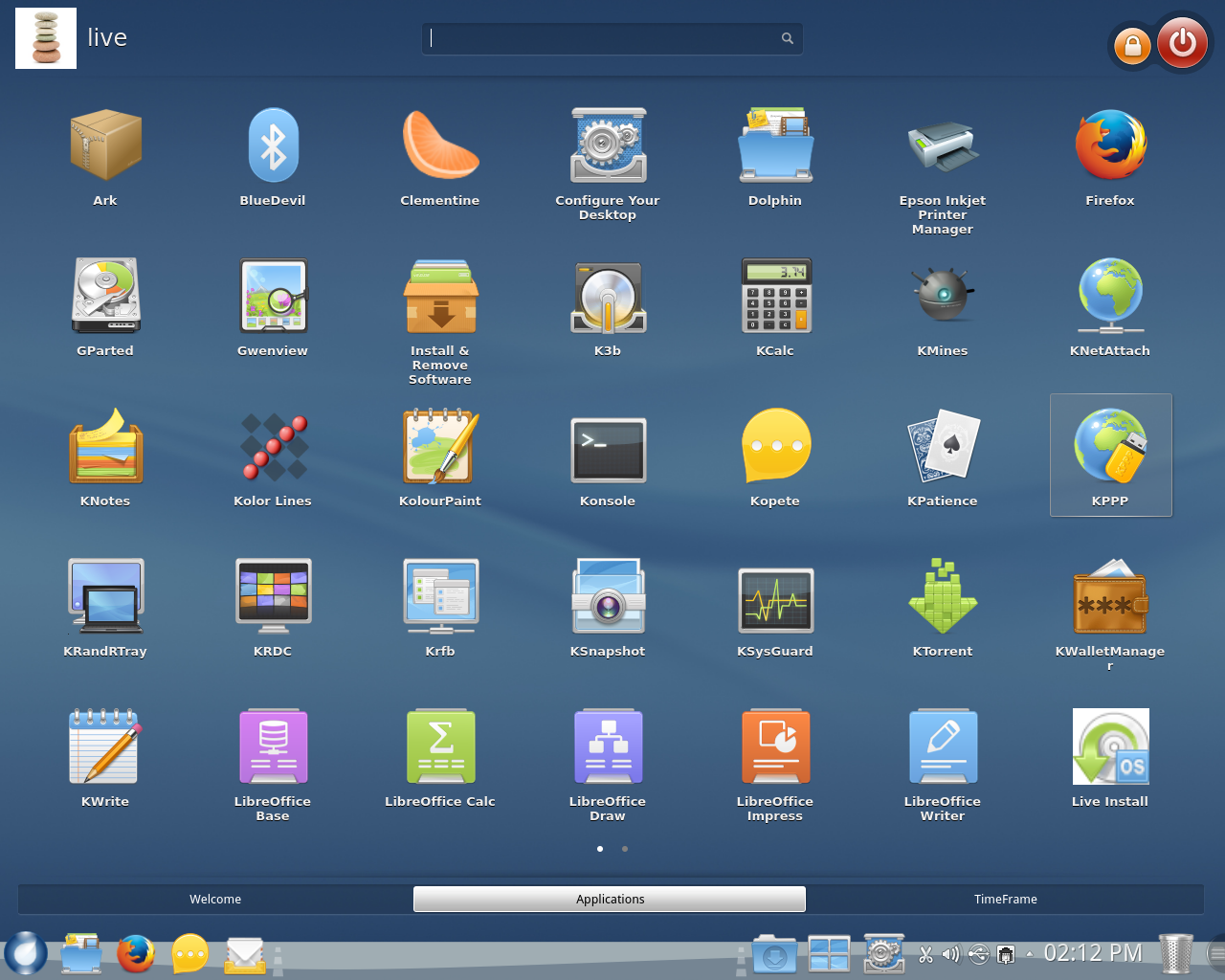The image size is (1225, 980).
Task: Switch to the Welcome tab
Action: [x=215, y=900]
